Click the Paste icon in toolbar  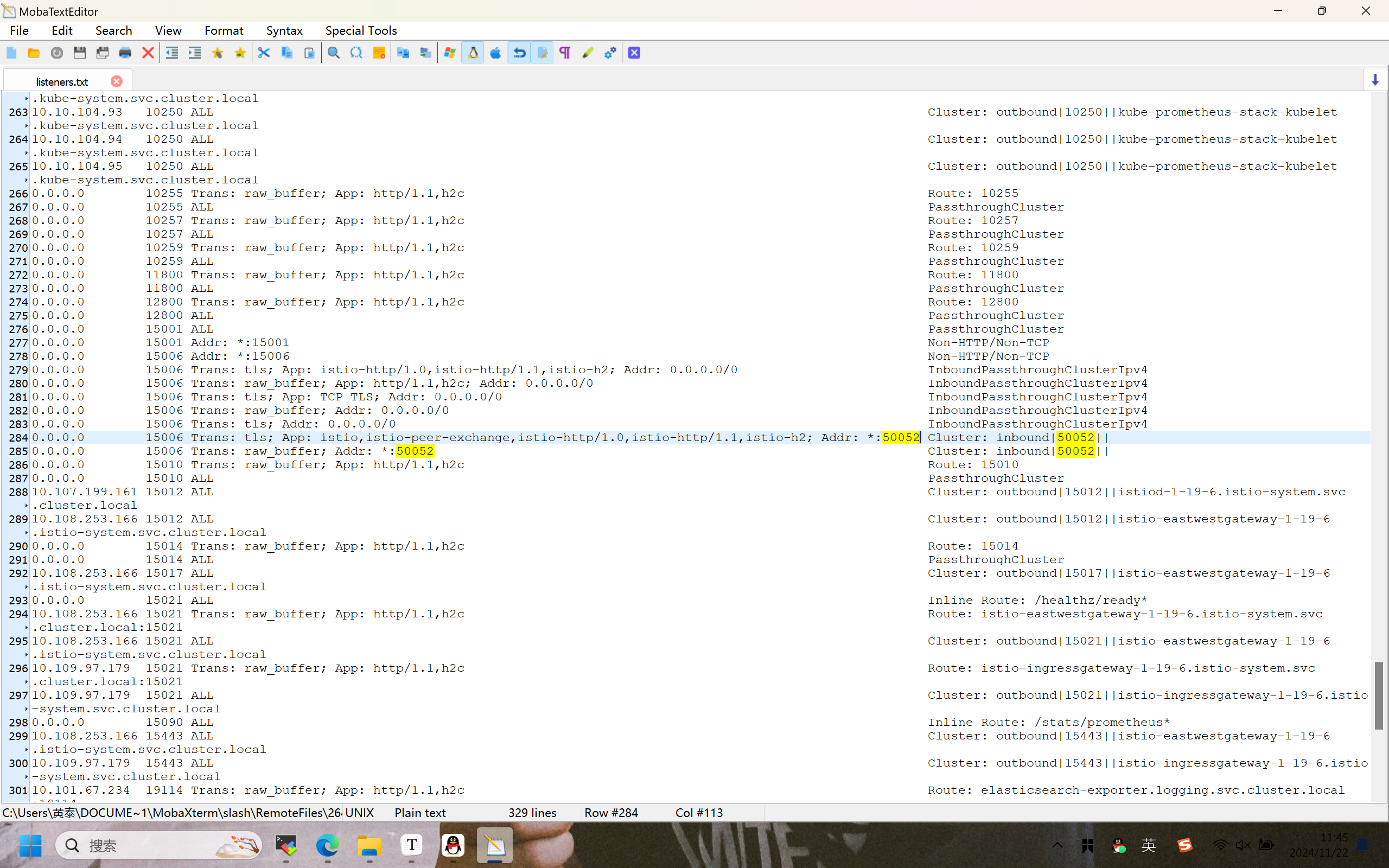[309, 52]
